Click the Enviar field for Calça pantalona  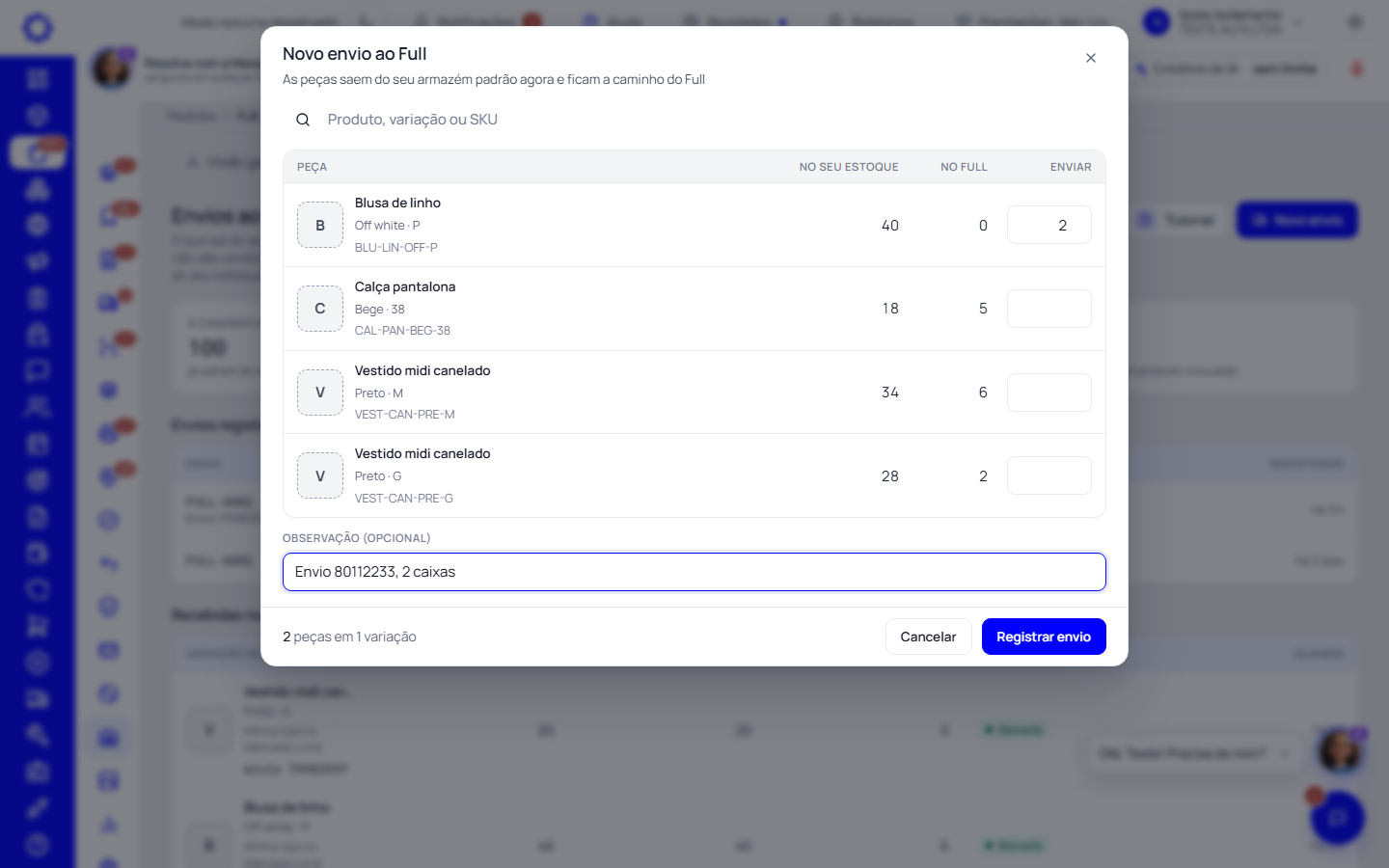click(1049, 309)
